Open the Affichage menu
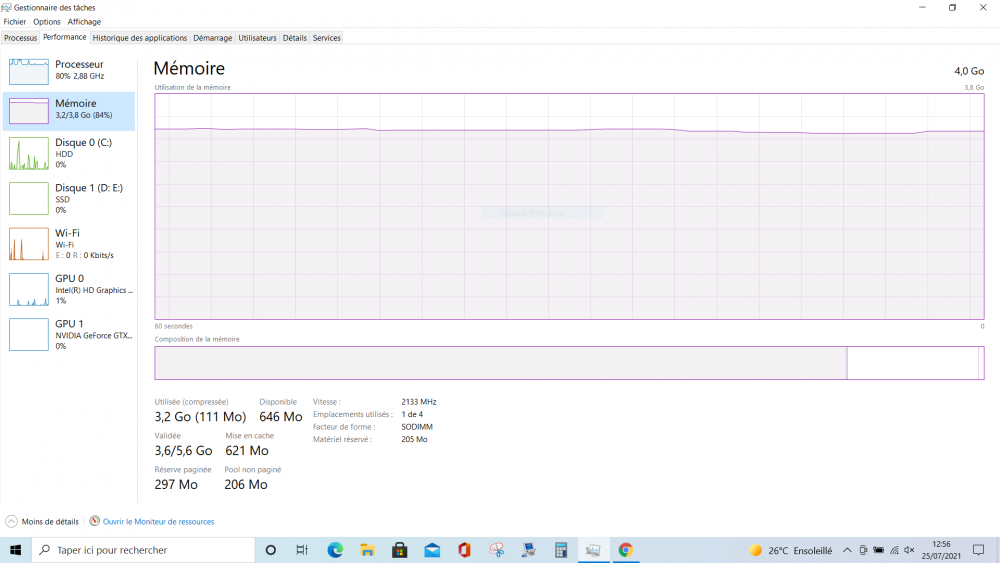The image size is (1000, 563). pyautogui.click(x=84, y=22)
